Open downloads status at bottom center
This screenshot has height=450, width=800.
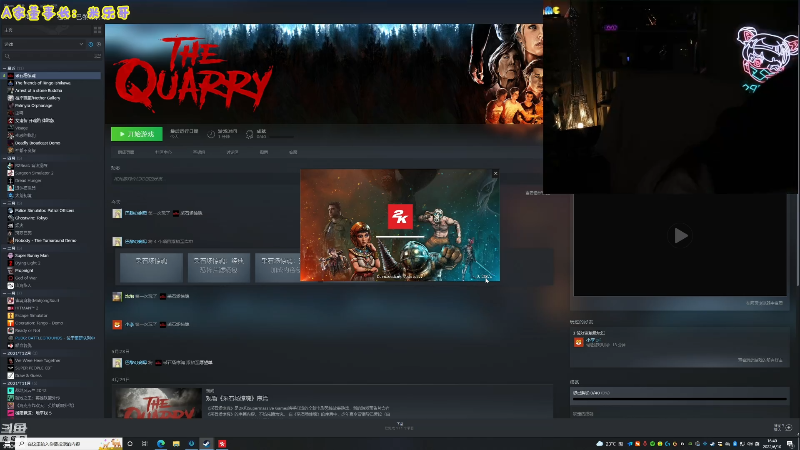click(x=399, y=426)
